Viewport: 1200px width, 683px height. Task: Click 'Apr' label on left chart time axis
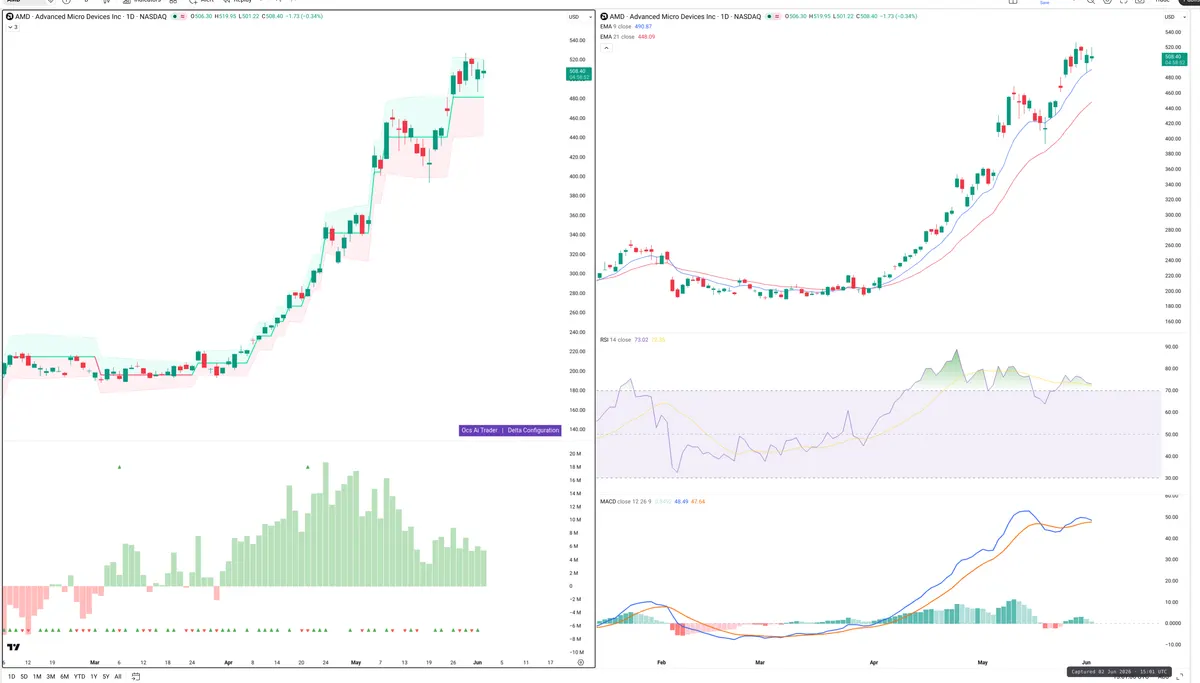tap(228, 662)
